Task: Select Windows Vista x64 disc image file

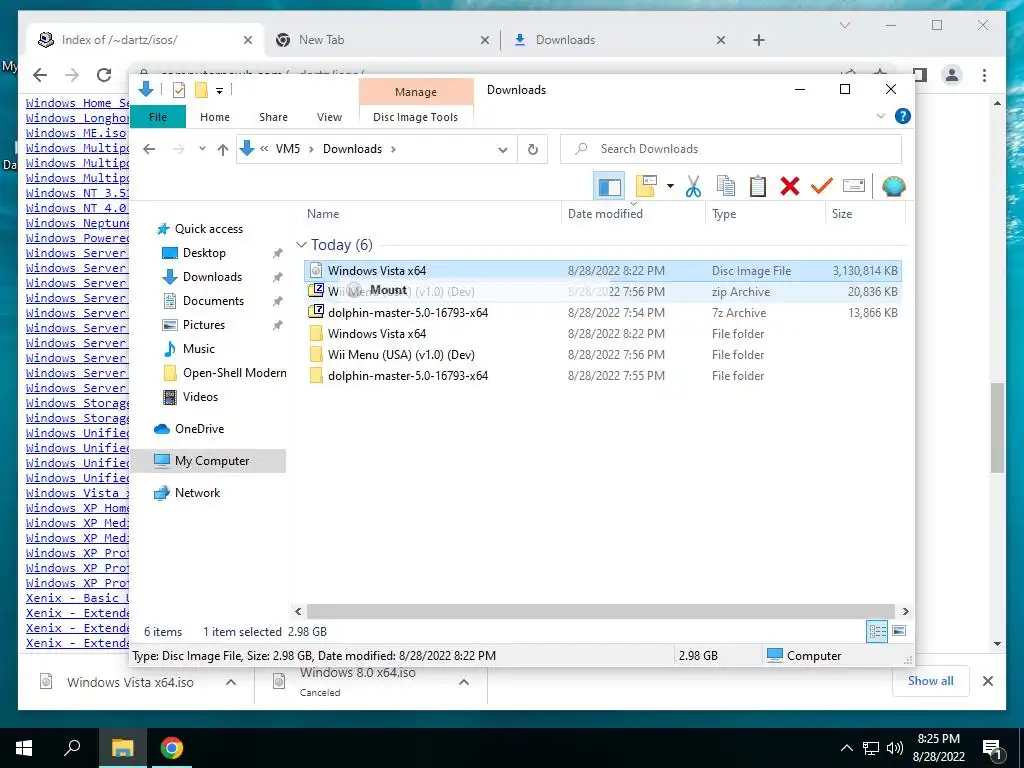Action: click(602, 270)
